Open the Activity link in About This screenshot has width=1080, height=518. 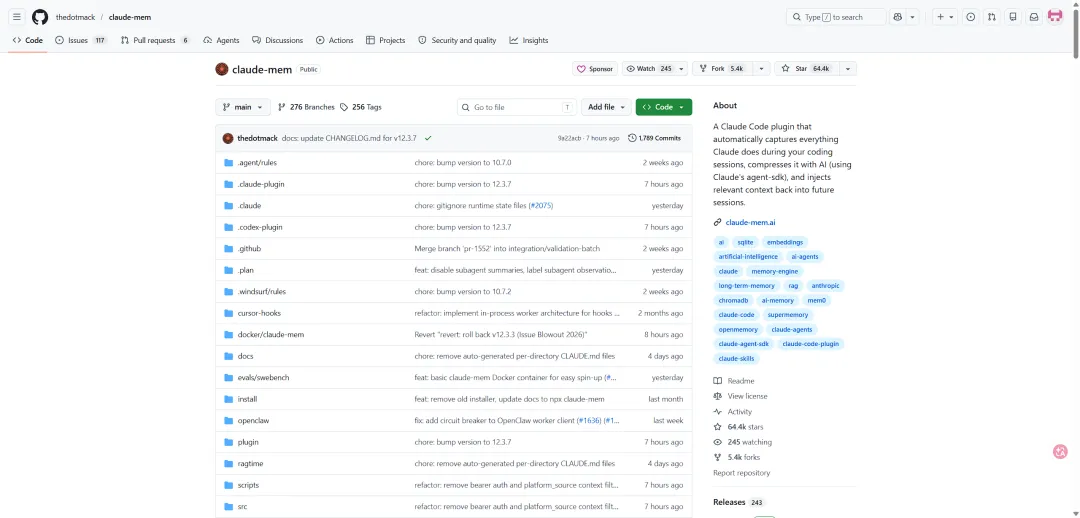pos(733,412)
